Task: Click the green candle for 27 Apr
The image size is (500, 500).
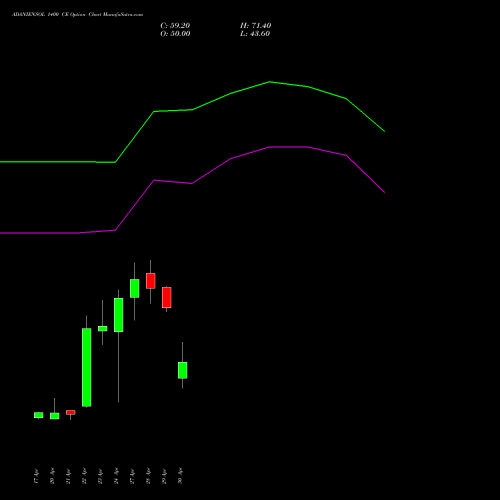Action: coord(135,288)
